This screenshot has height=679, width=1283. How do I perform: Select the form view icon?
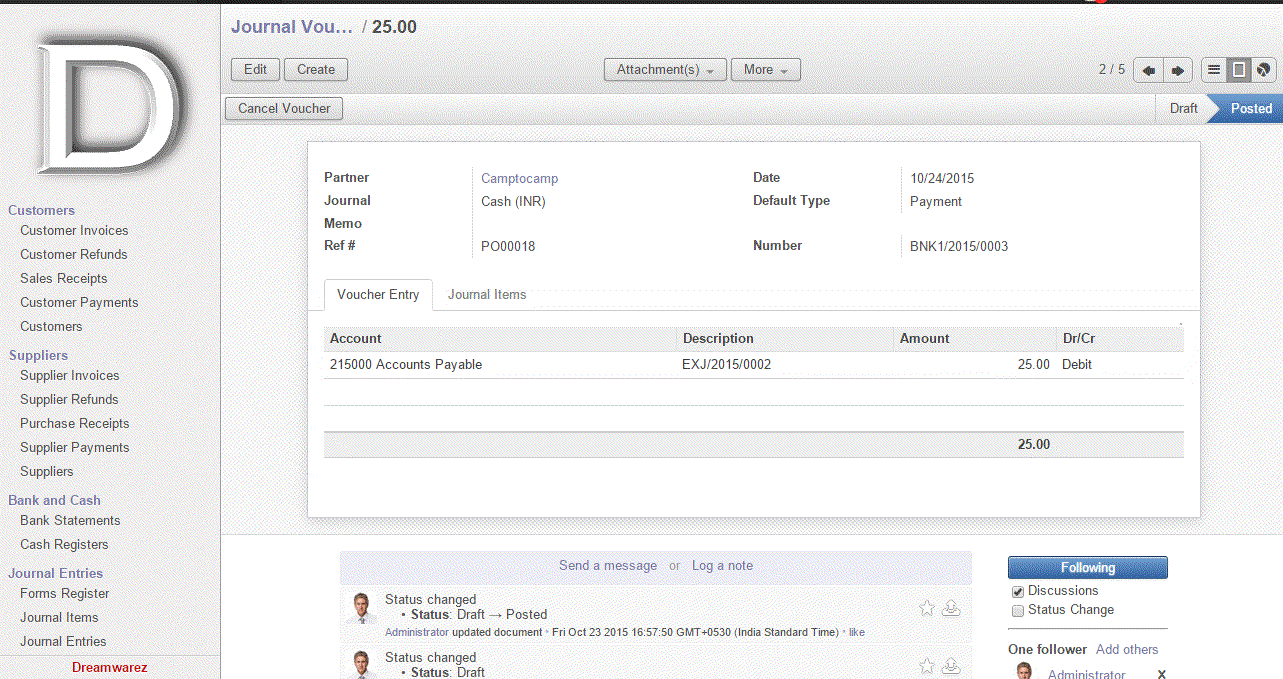[x=1237, y=69]
